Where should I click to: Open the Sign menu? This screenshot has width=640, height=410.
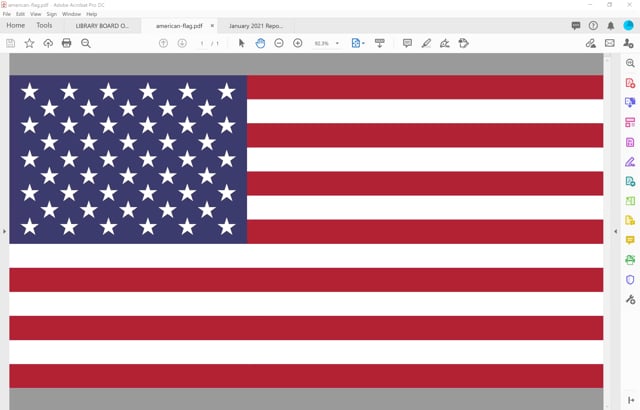click(x=51, y=14)
